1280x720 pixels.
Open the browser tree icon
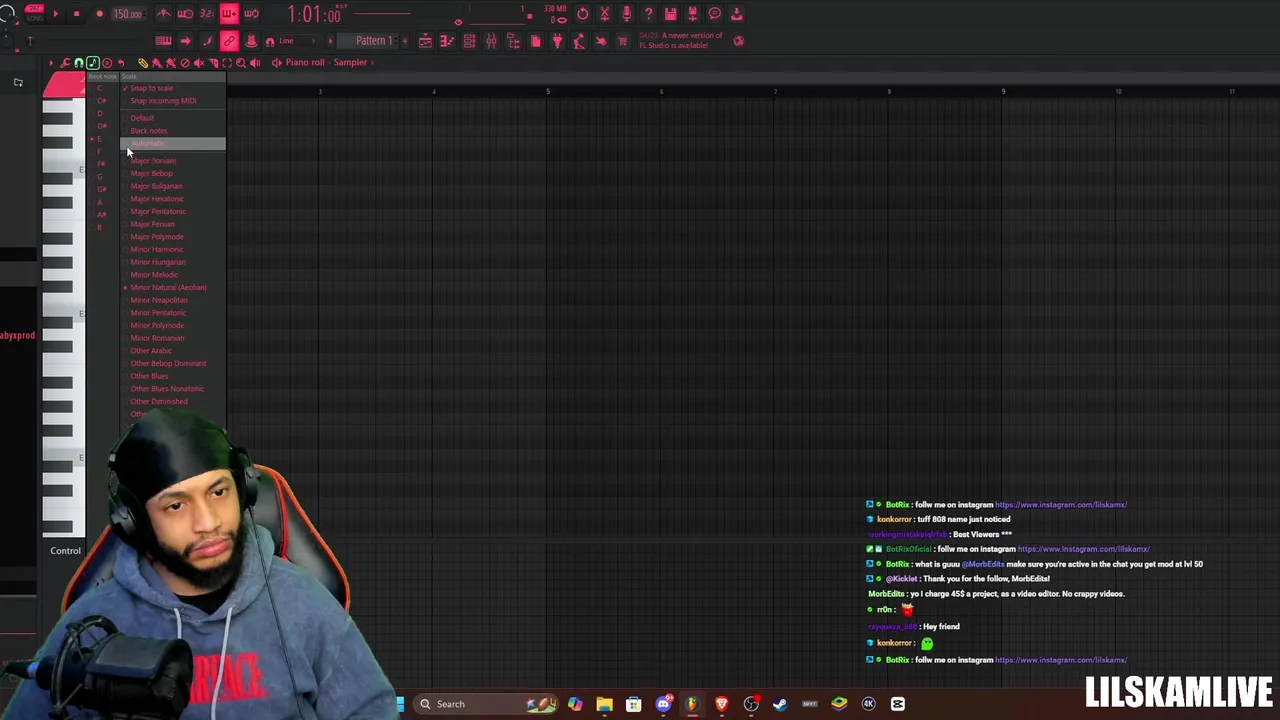point(513,41)
